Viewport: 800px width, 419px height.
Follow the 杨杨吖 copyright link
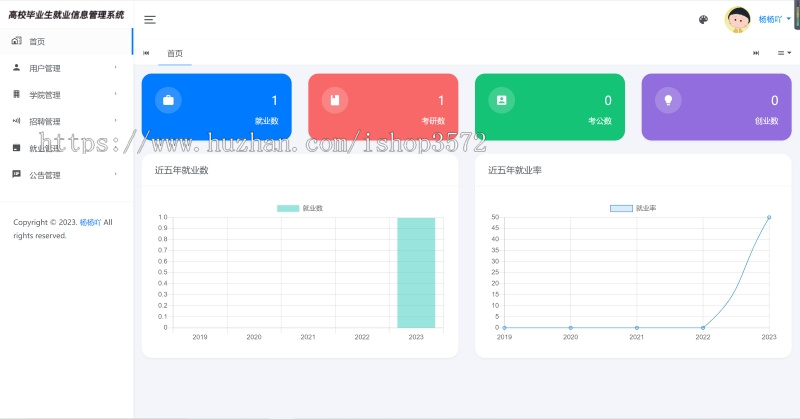pyautogui.click(x=90, y=222)
